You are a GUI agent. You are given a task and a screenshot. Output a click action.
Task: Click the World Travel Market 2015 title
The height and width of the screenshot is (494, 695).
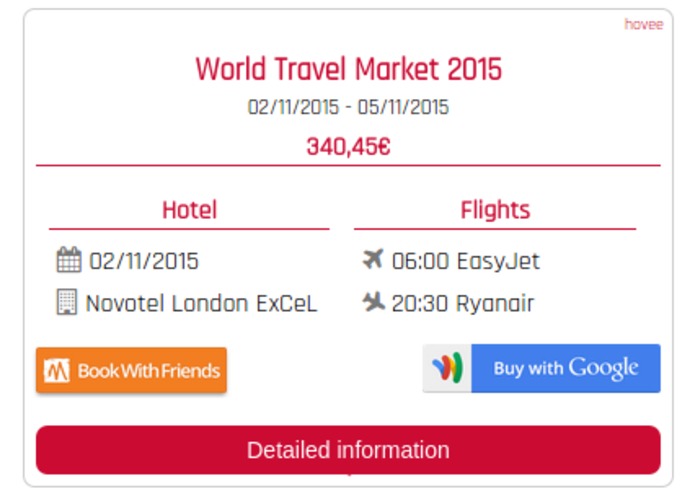[348, 69]
